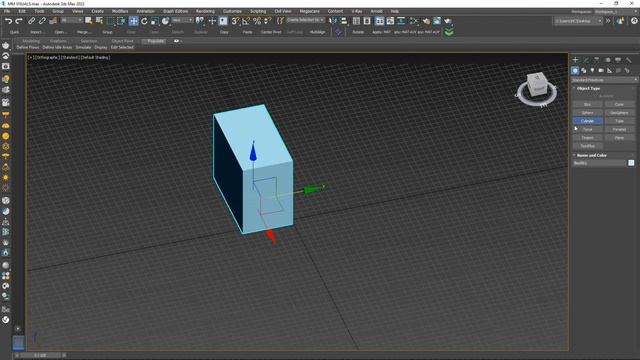The height and width of the screenshot is (360, 640).
Task: Click the Align tool icon
Action: (x=344, y=21)
